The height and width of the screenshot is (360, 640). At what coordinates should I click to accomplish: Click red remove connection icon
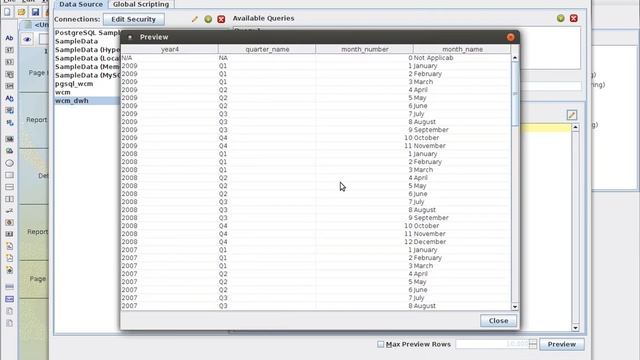coord(221,19)
